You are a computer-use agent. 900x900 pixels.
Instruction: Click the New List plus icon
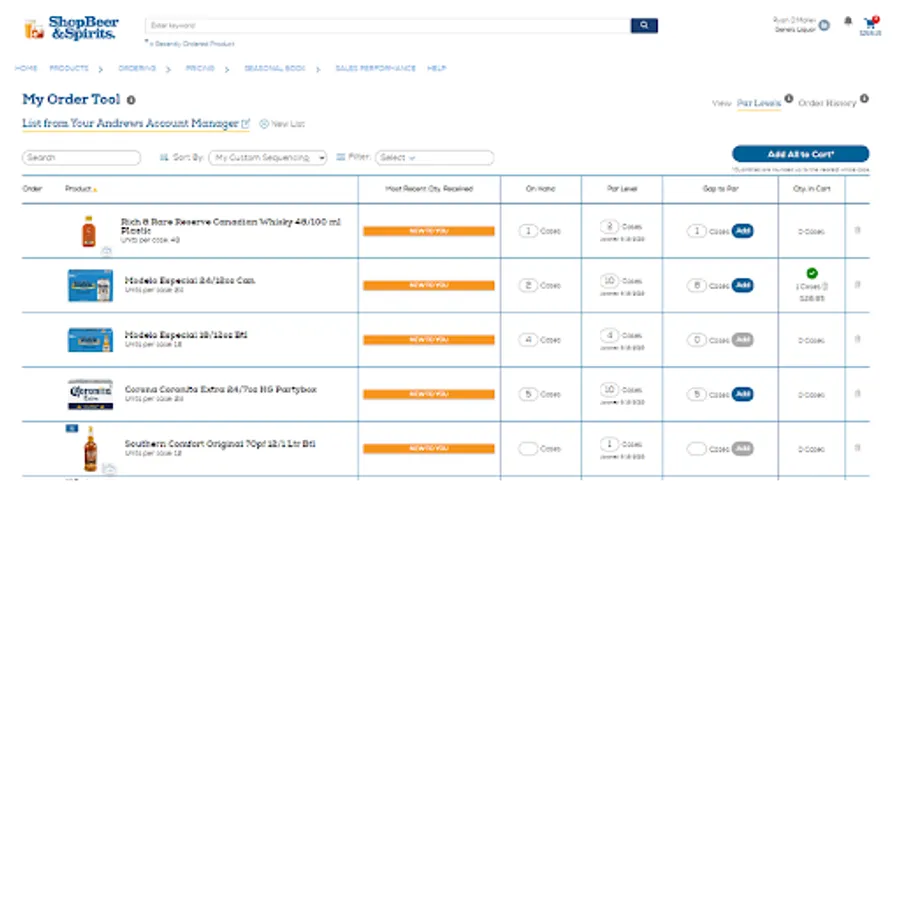click(264, 124)
